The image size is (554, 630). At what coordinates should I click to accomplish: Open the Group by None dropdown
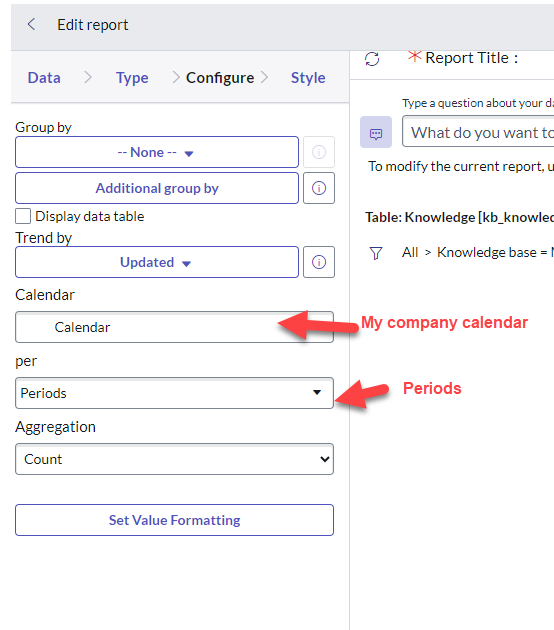coord(157,152)
